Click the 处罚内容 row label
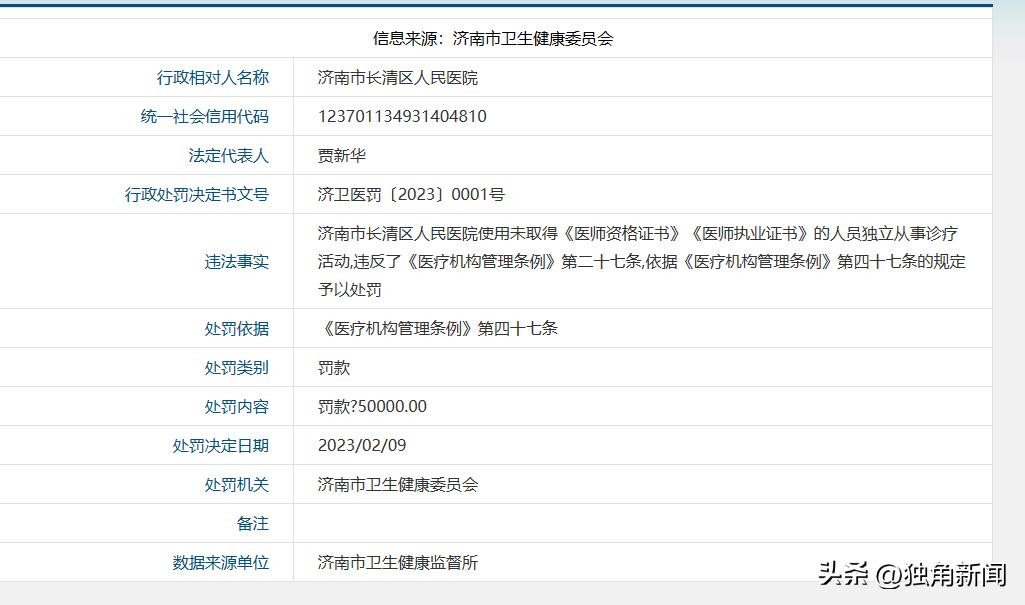The width and height of the screenshot is (1025, 605). [236, 406]
